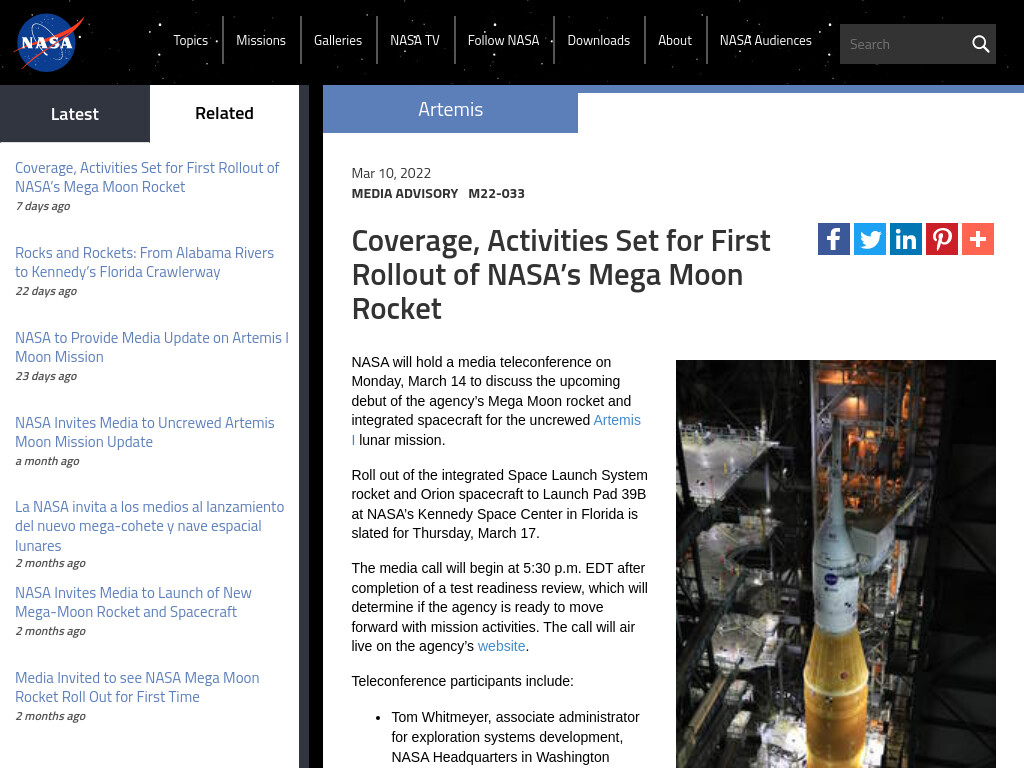This screenshot has width=1024, height=768.
Task: Click the search magnifier icon
Action: (980, 44)
